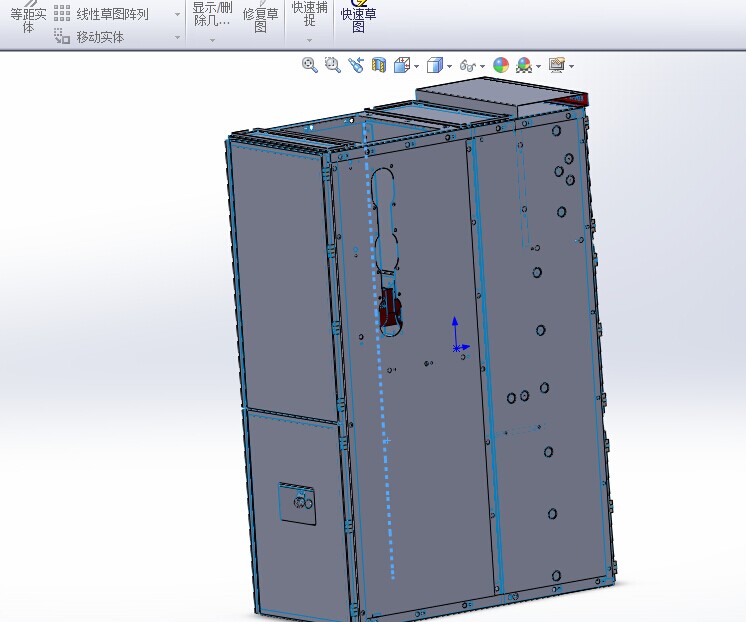Open Edit Appearance color ball icon
746x622 pixels.
pyautogui.click(x=501, y=65)
